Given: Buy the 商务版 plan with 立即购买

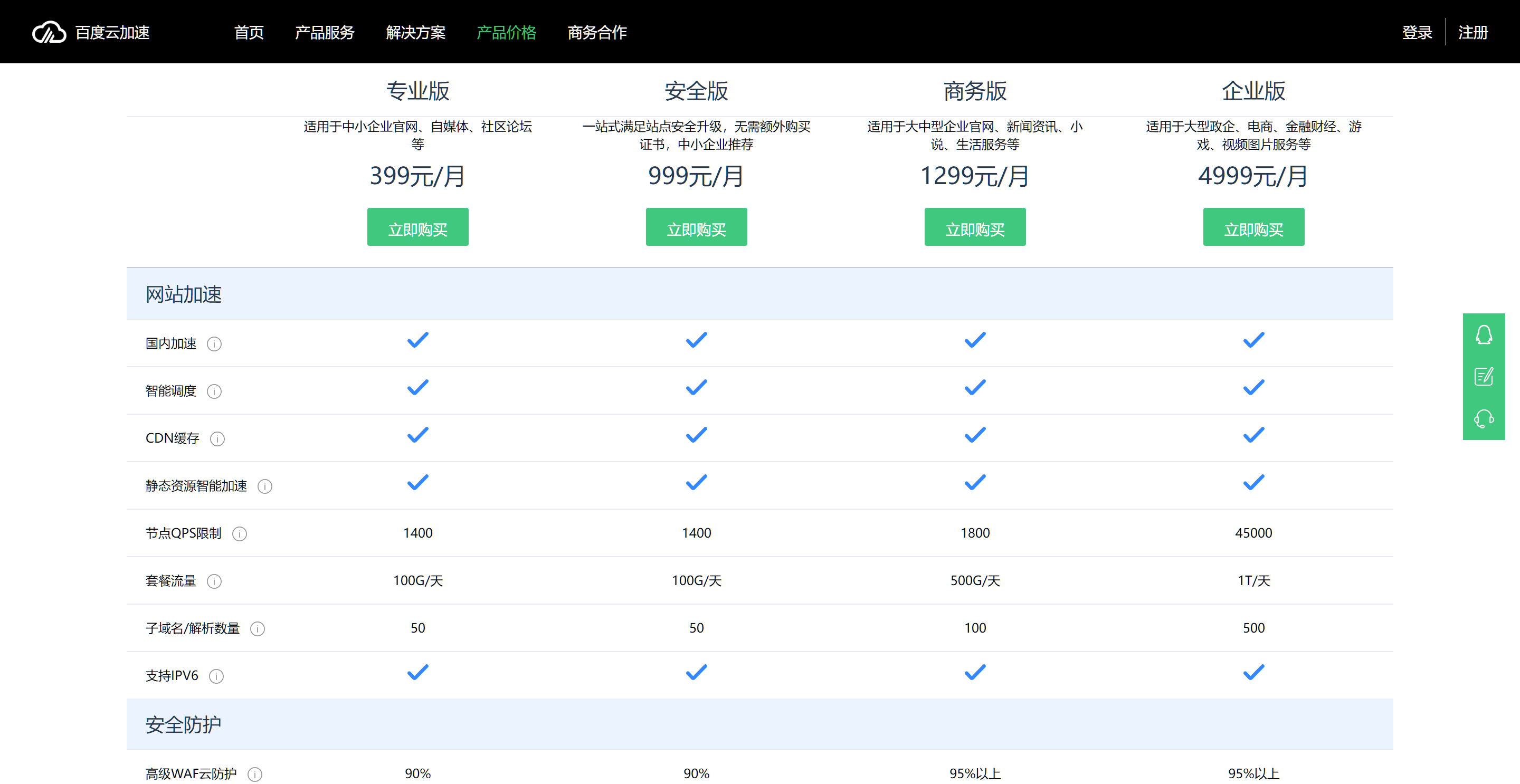Looking at the screenshot, I should (x=975, y=227).
